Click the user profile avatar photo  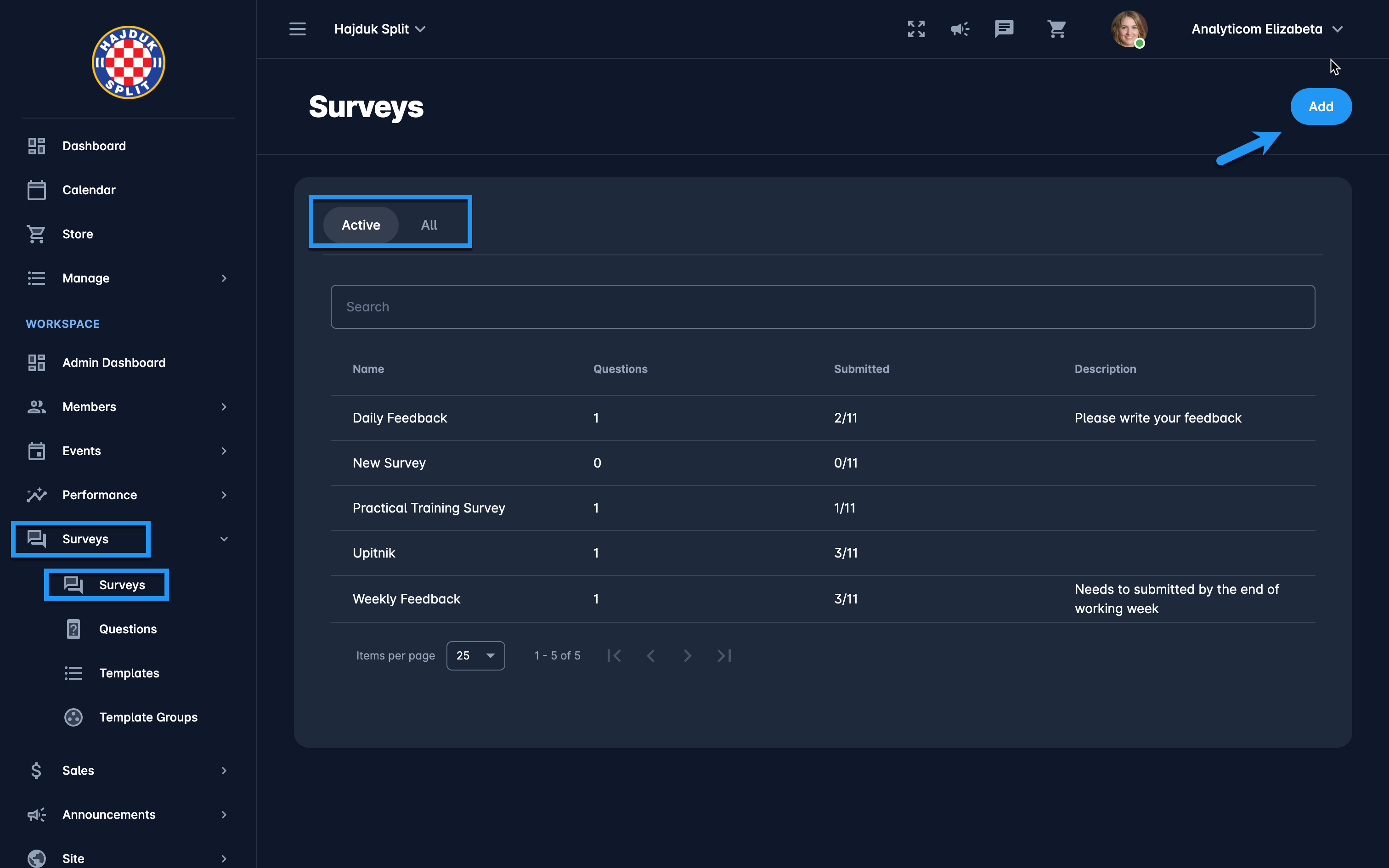pos(1129,28)
